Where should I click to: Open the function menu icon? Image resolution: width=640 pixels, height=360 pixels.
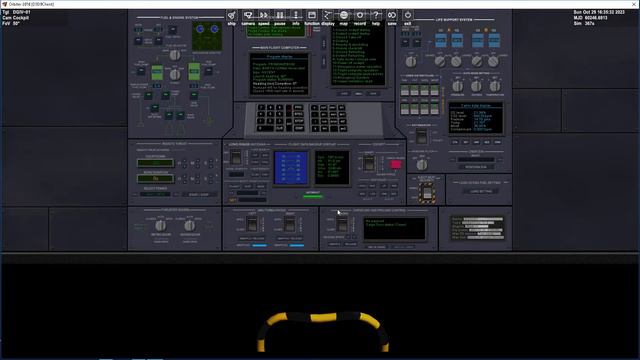pos(312,16)
